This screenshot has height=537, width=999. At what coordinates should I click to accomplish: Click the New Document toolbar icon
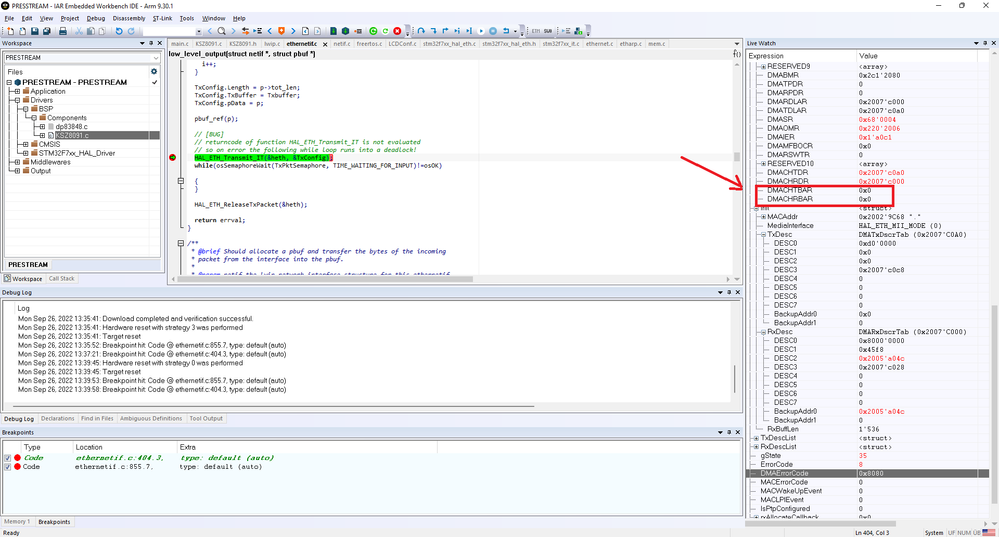10,31
